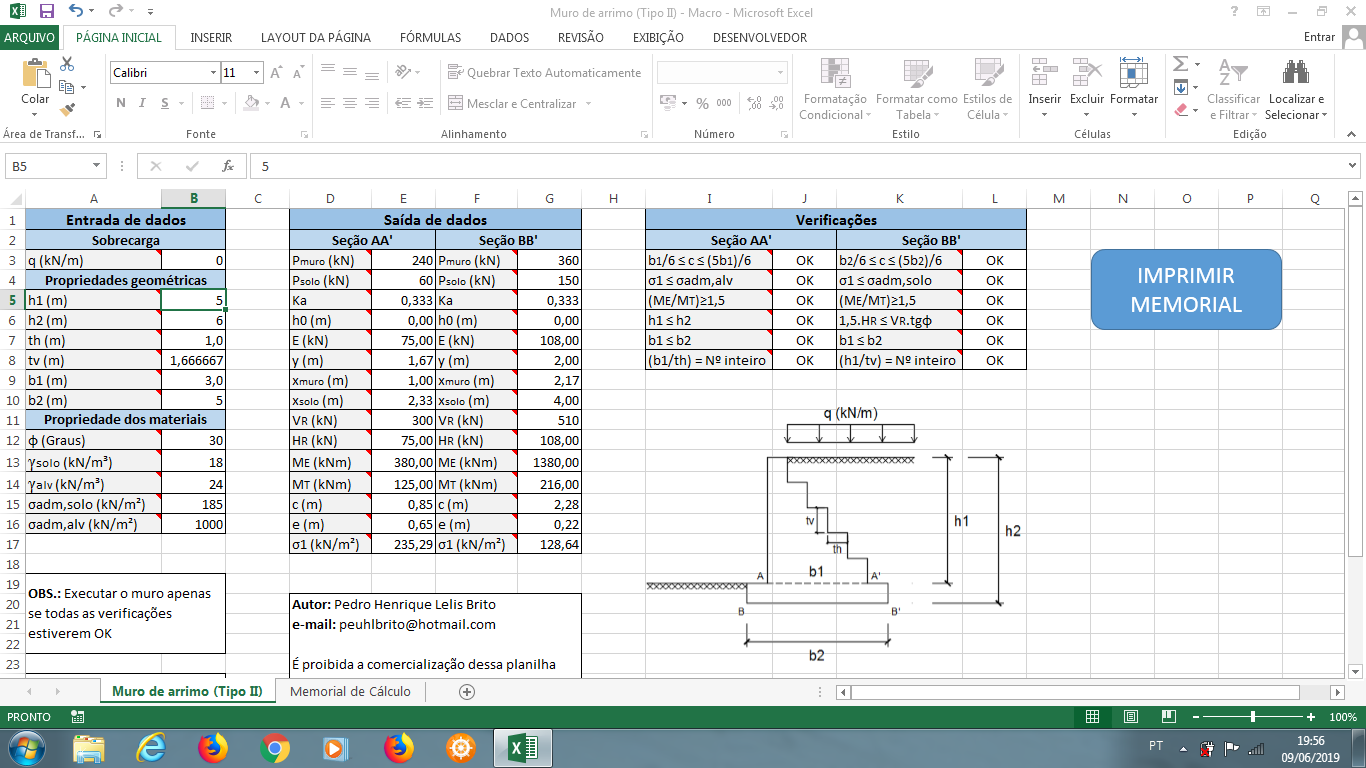Screen dimensions: 1366x768
Task: Toggle italic (I) formatting
Action: coord(144,103)
